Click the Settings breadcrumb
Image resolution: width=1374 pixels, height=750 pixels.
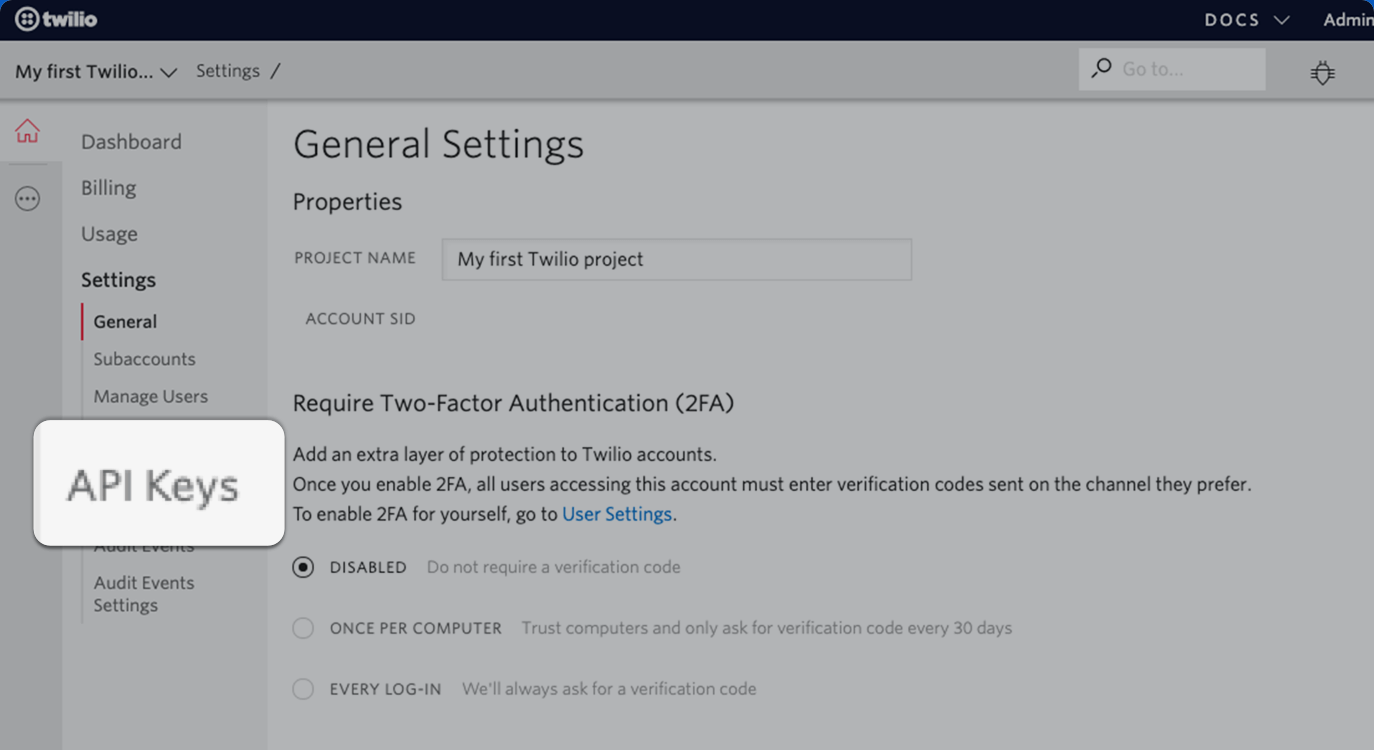228,71
